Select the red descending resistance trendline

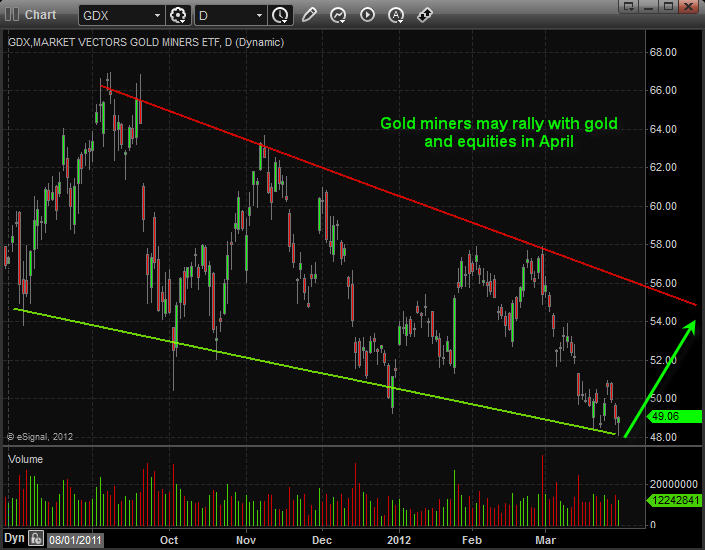pyautogui.click(x=398, y=195)
